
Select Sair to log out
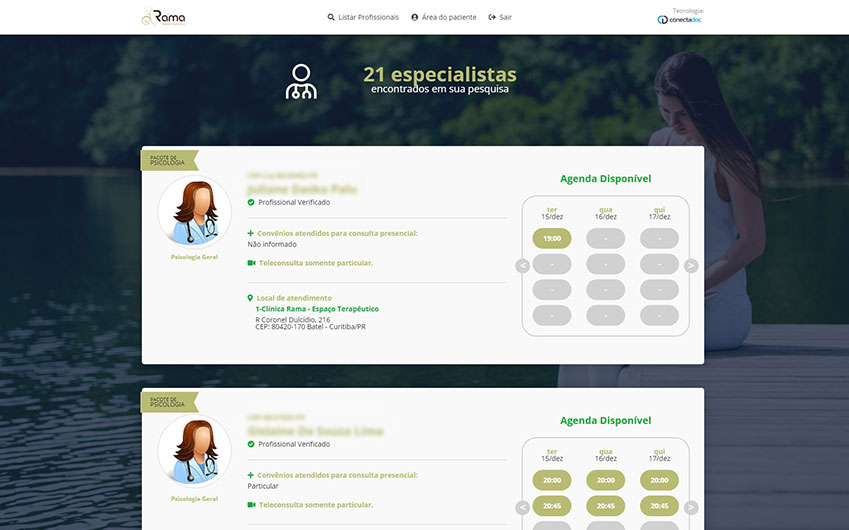tap(505, 17)
